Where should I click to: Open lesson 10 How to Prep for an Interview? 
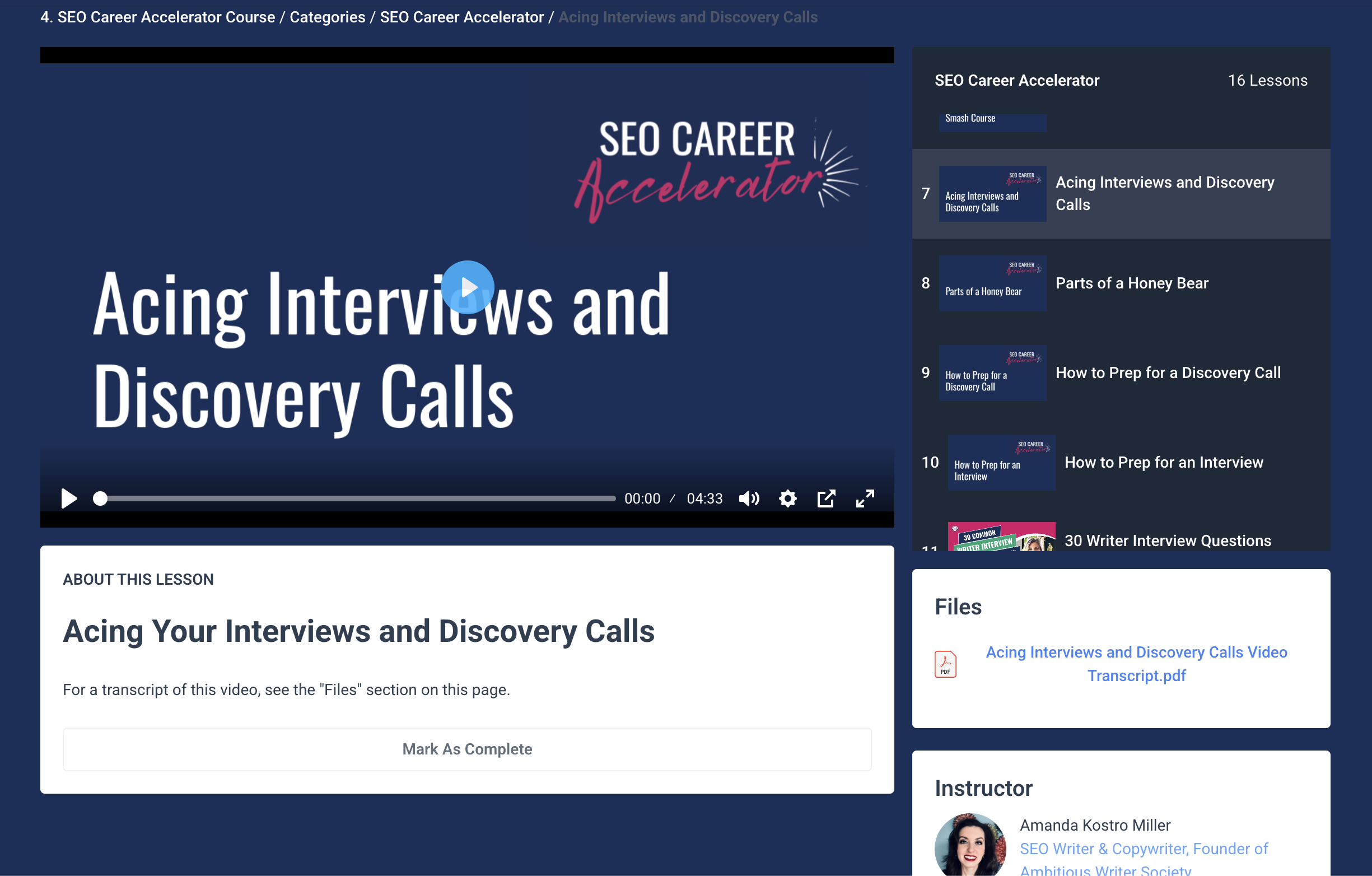pyautogui.click(x=1164, y=462)
